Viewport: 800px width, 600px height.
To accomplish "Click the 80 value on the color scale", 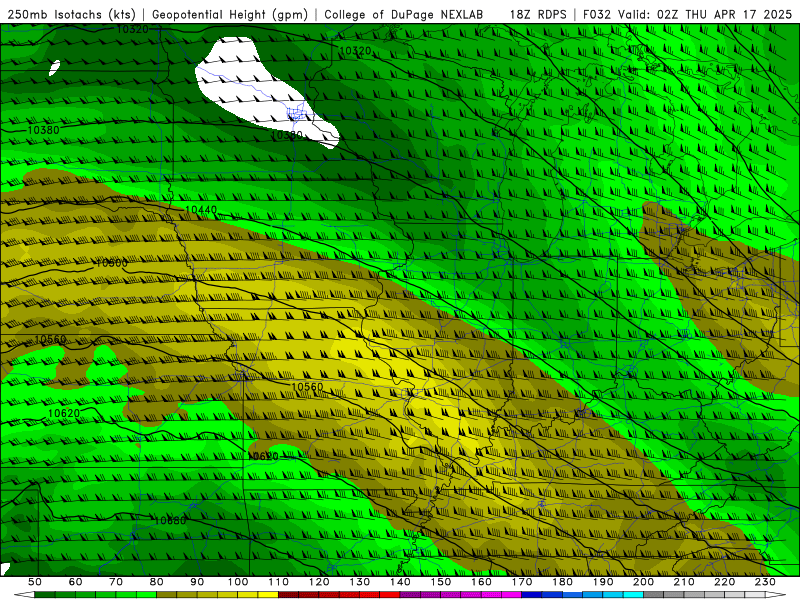I will [157, 582].
